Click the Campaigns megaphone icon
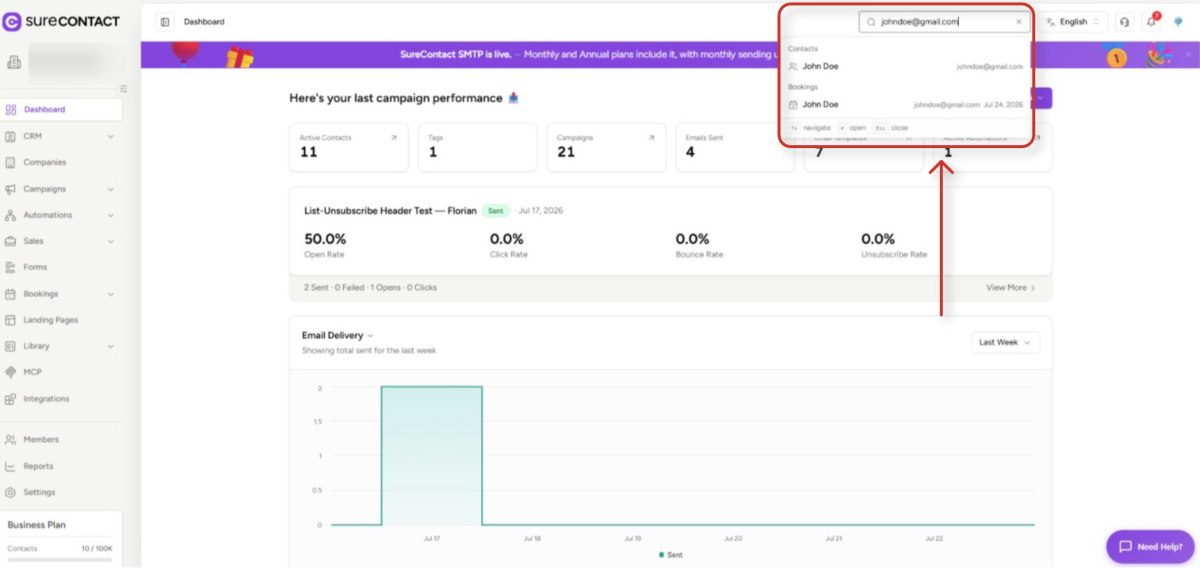 tap(11, 189)
